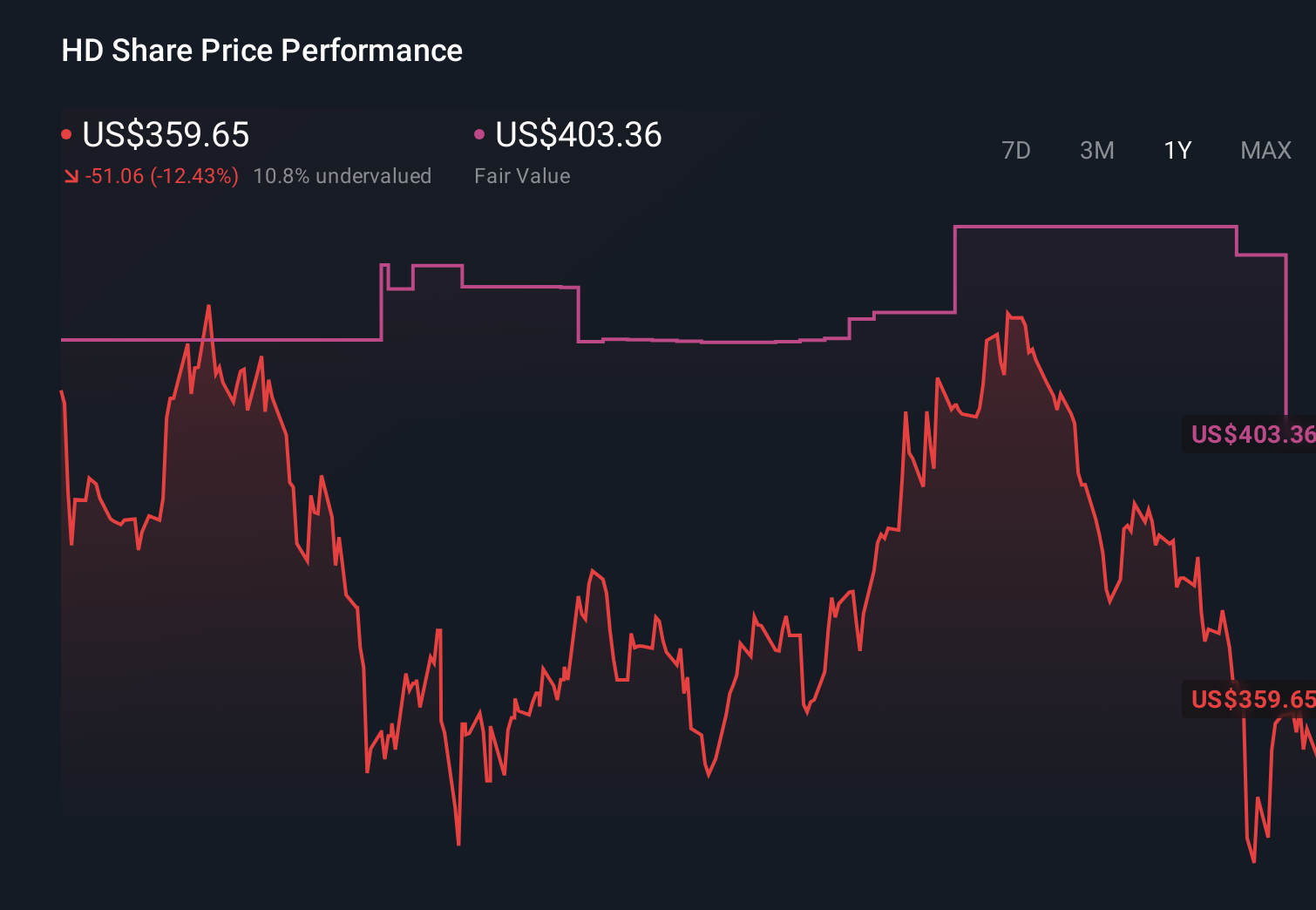The image size is (1316, 910).
Task: Switch to the 3M time range
Action: 1096,150
